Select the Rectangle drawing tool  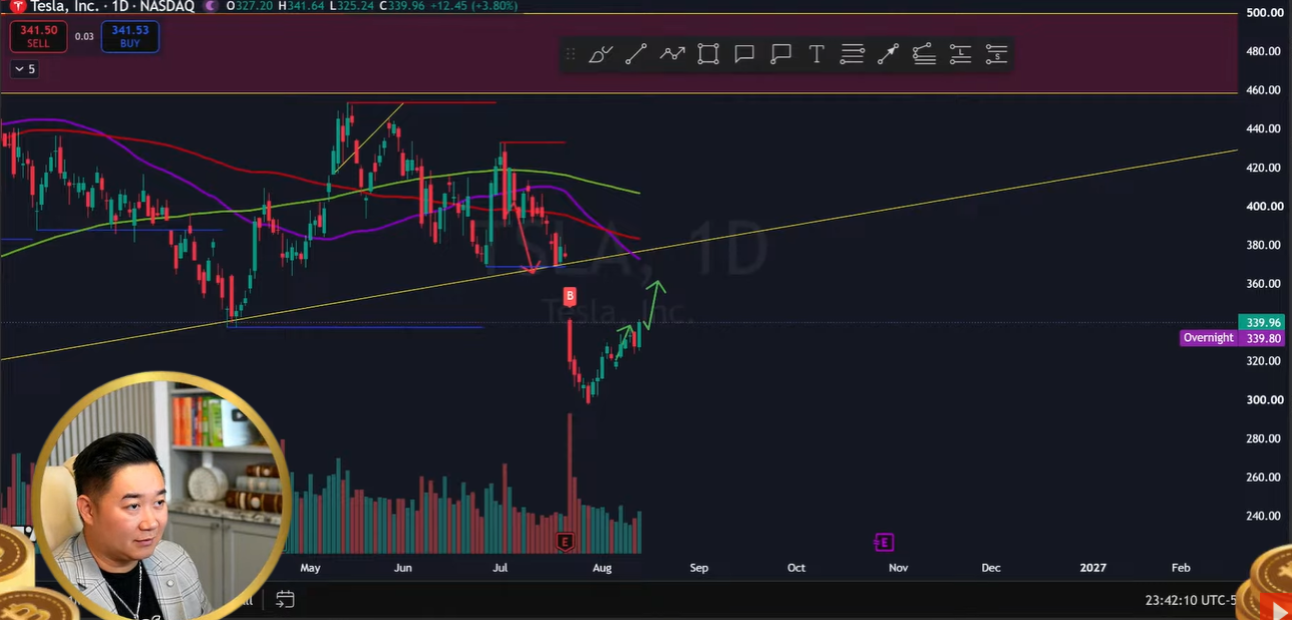(708, 54)
